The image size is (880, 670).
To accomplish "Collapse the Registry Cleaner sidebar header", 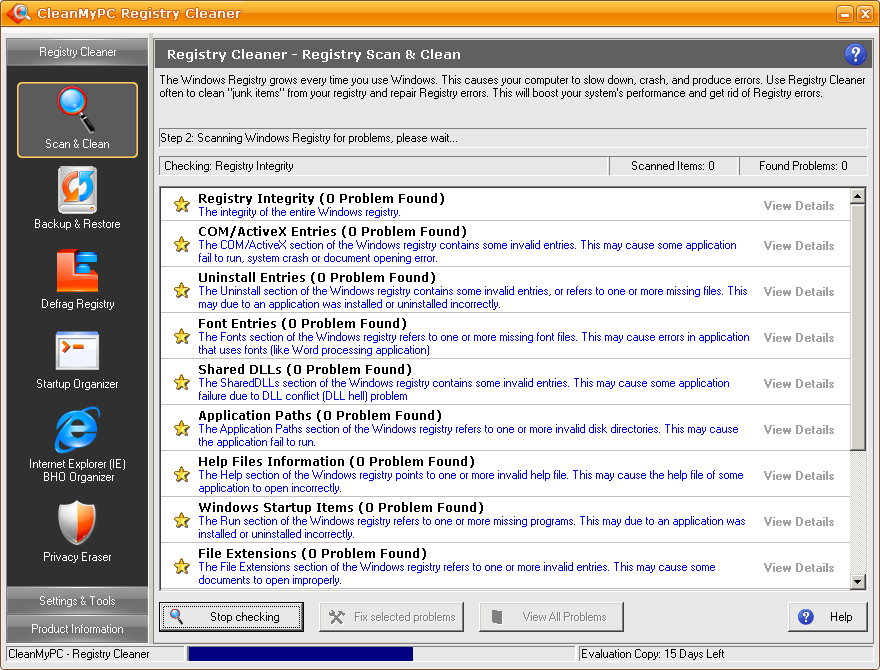I will [x=77, y=52].
